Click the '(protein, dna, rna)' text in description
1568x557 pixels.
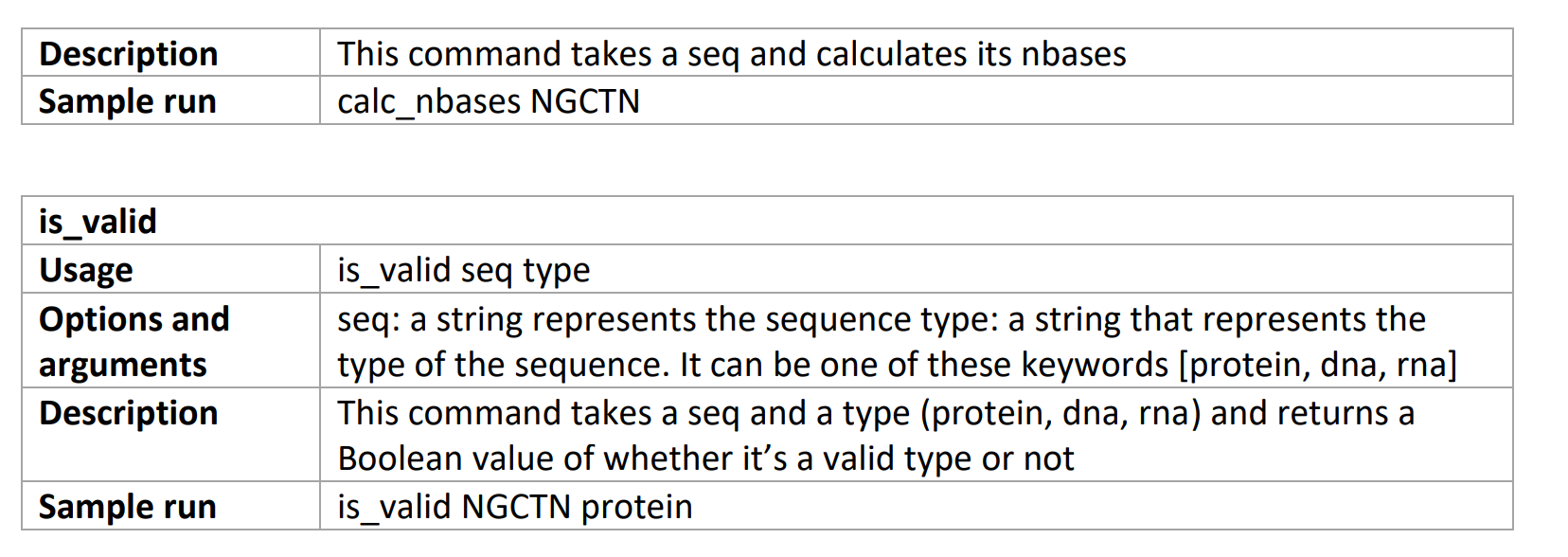1060,413
